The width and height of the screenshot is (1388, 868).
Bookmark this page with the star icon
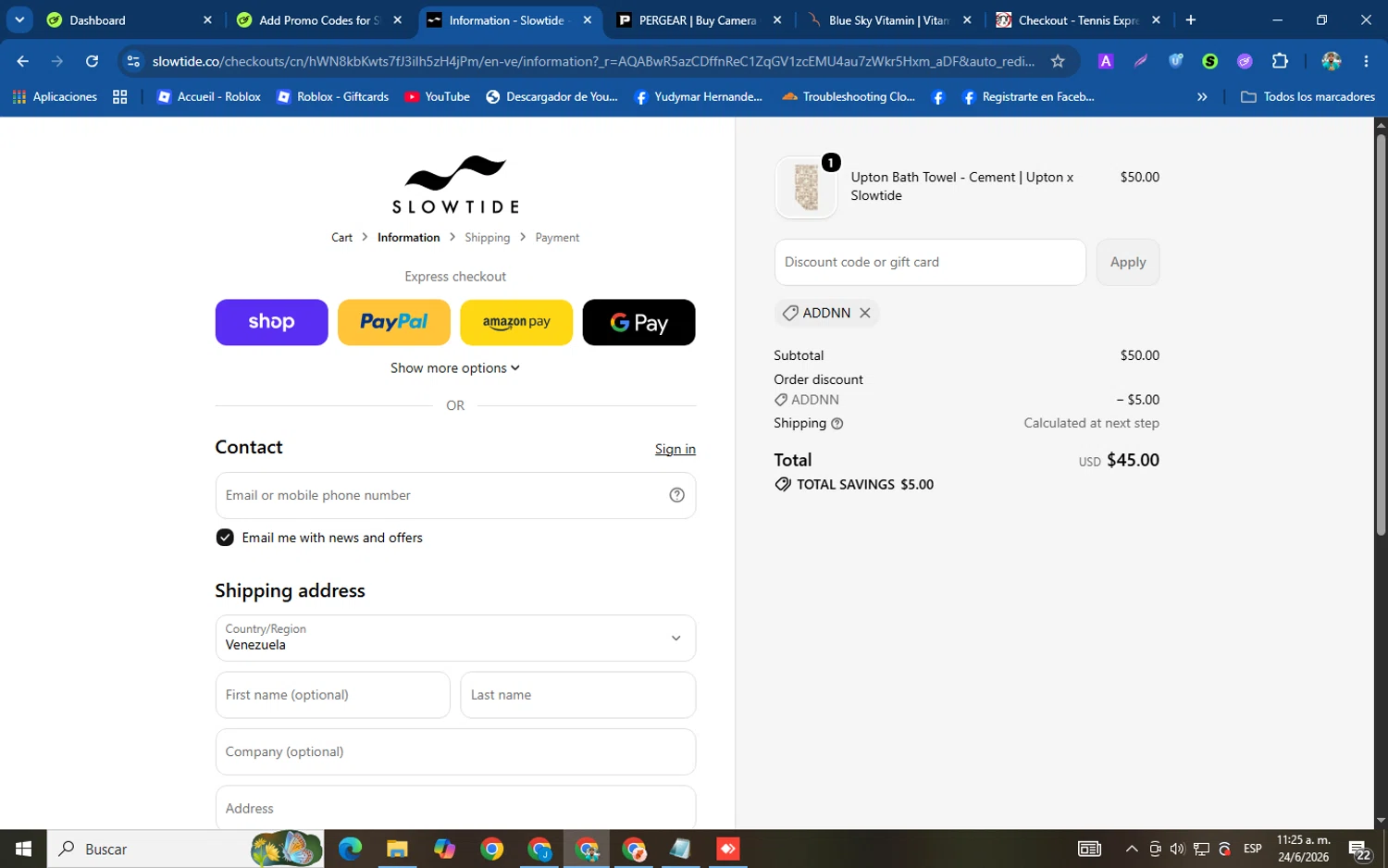(1058, 61)
